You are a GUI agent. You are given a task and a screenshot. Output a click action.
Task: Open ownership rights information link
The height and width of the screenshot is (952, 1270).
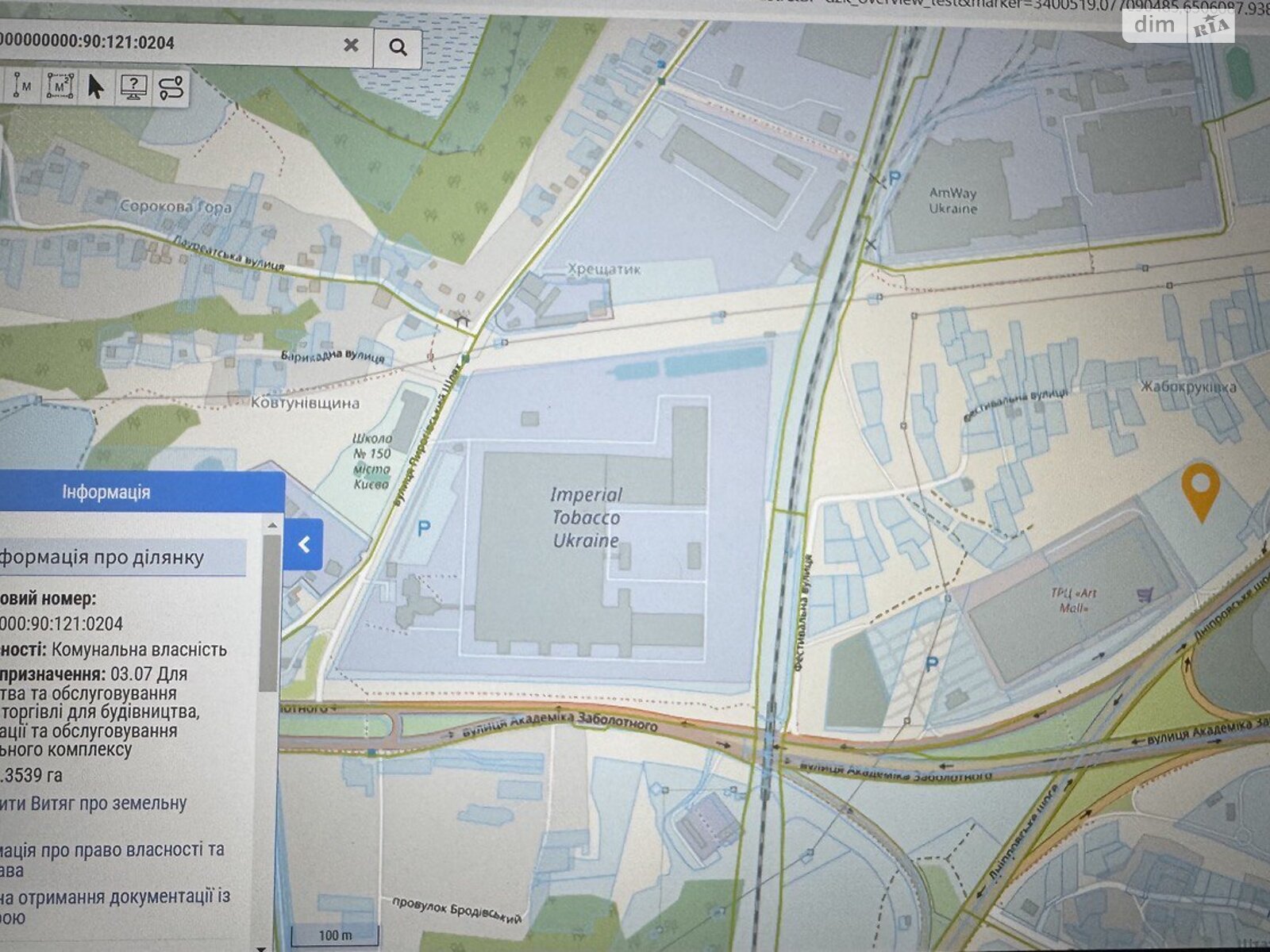(x=112, y=859)
